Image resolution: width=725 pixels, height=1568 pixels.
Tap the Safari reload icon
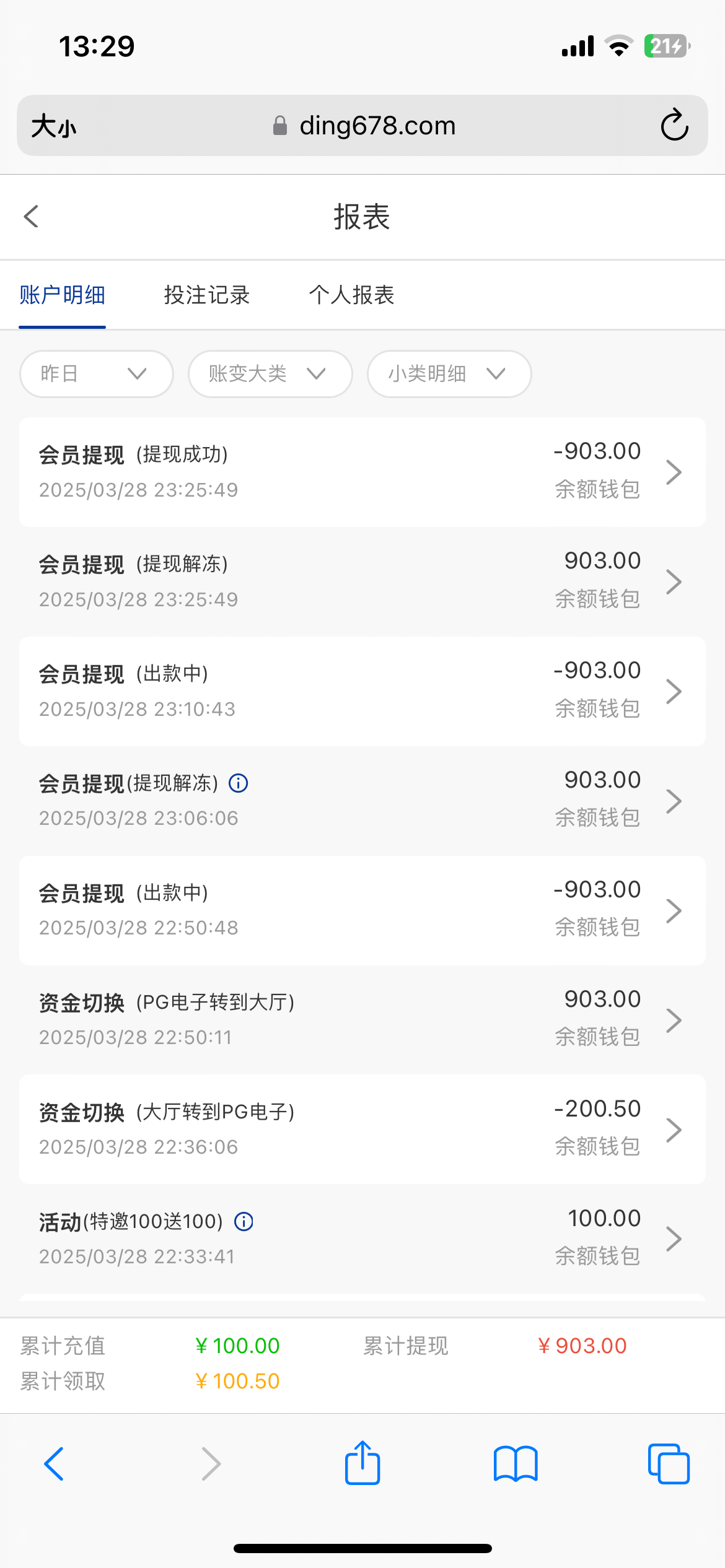tap(674, 126)
